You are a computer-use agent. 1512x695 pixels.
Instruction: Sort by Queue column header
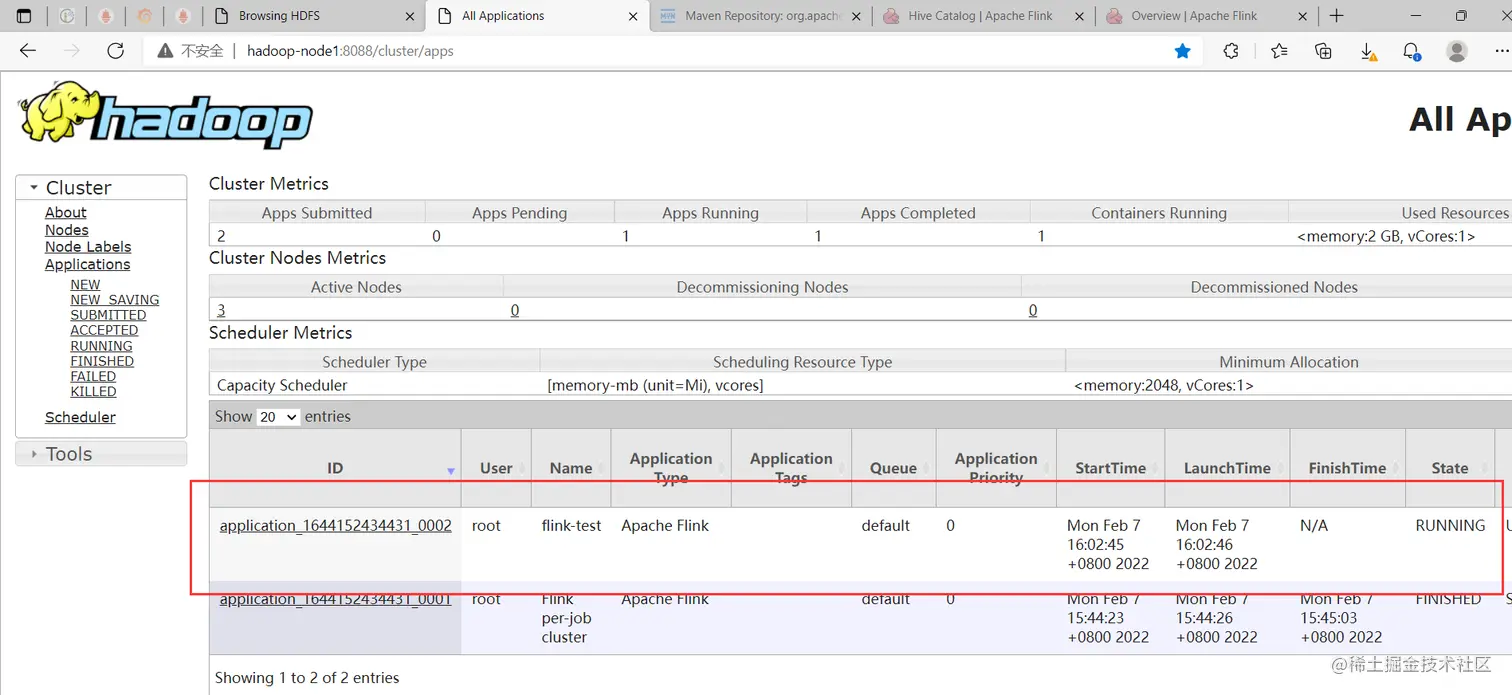[893, 468]
